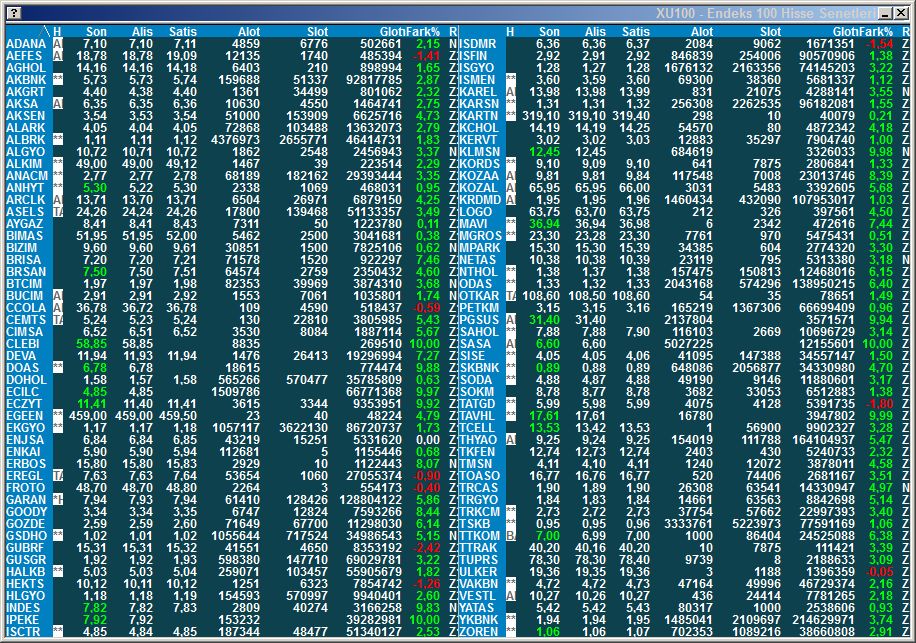Viewport: 916px width, 643px height.
Task: Click the PGSUS ticker
Action: 479,320
